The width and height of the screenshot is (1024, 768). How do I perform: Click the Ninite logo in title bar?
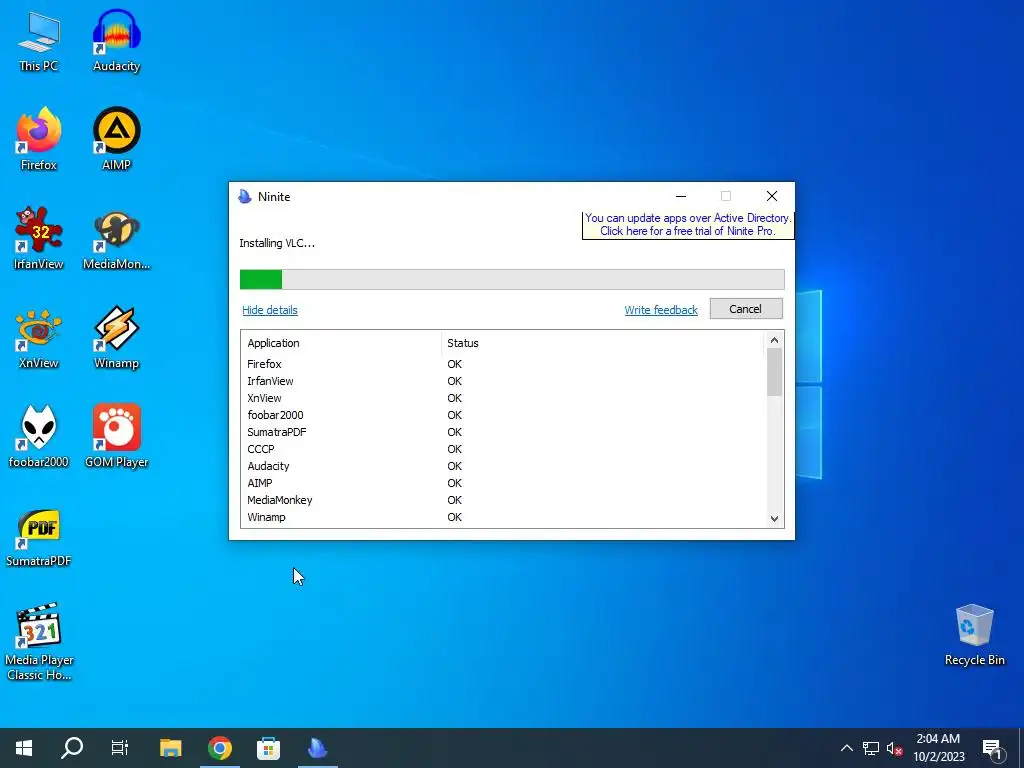(245, 197)
